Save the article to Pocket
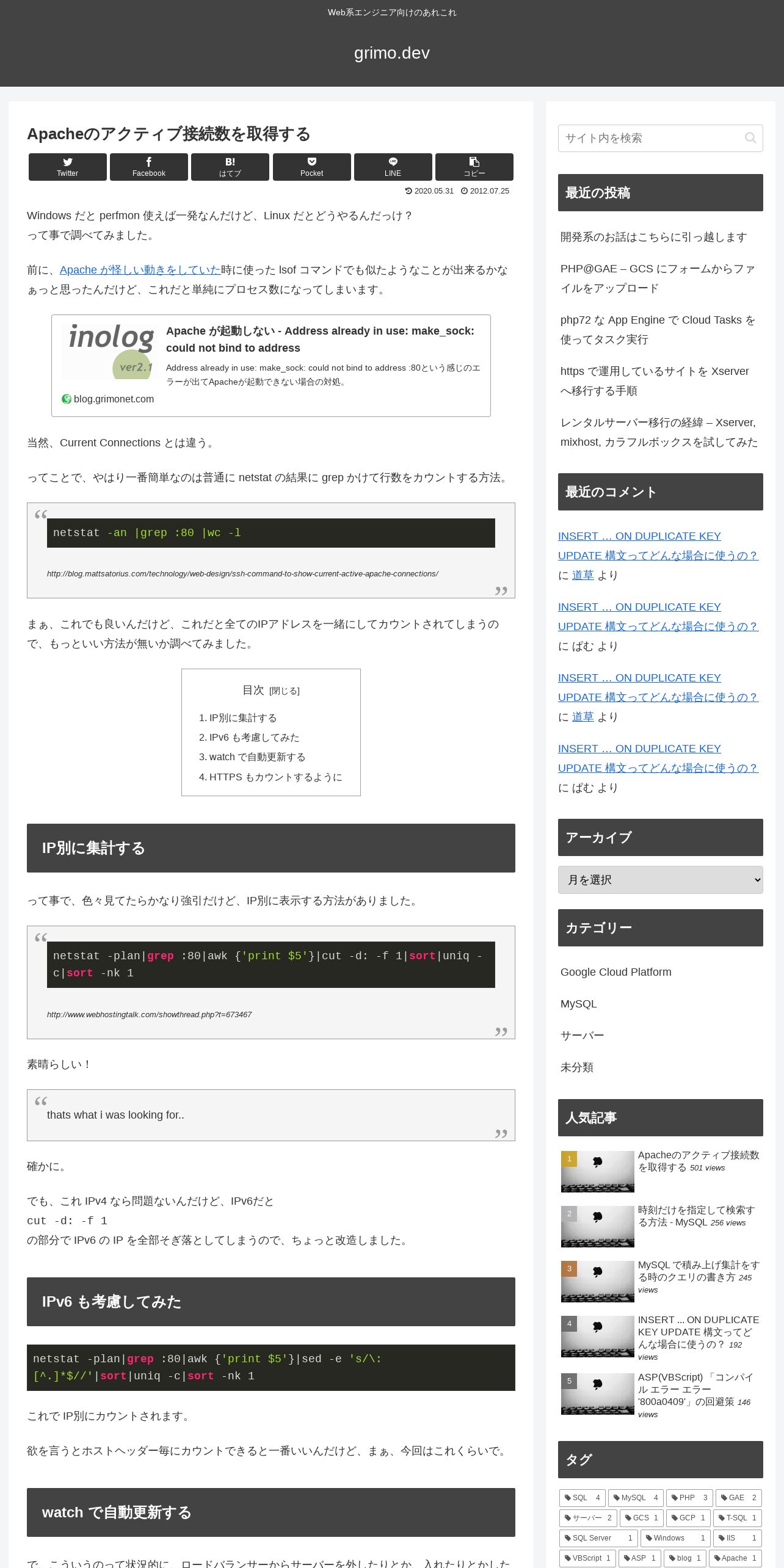The height and width of the screenshot is (1568, 784). pos(312,167)
